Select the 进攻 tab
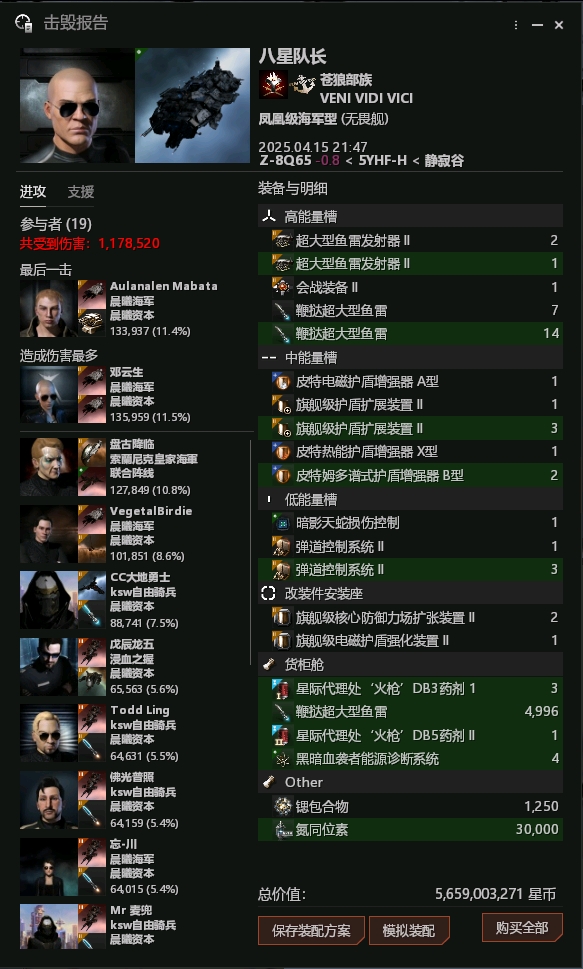583x969 pixels. click(33, 192)
